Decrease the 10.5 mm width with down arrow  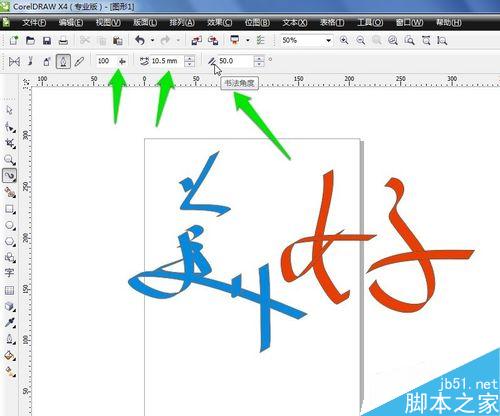click(189, 64)
